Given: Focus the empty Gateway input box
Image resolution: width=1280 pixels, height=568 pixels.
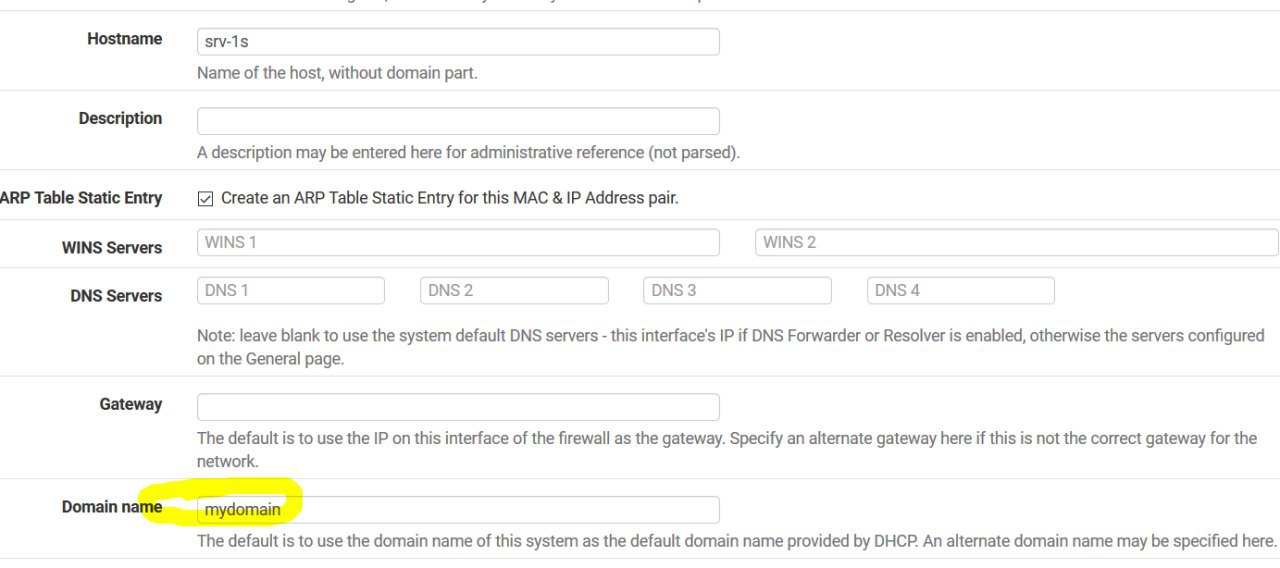Looking at the screenshot, I should [458, 407].
